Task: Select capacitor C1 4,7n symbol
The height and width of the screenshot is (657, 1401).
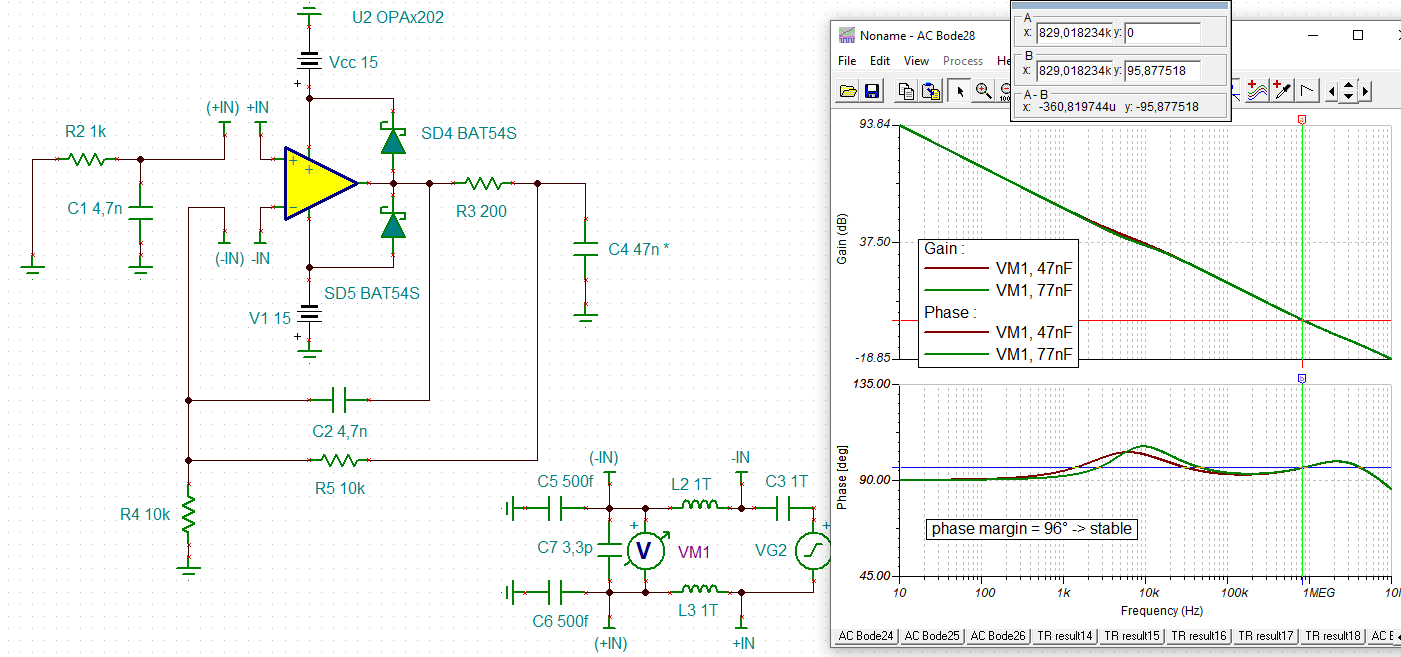Action: 140,215
